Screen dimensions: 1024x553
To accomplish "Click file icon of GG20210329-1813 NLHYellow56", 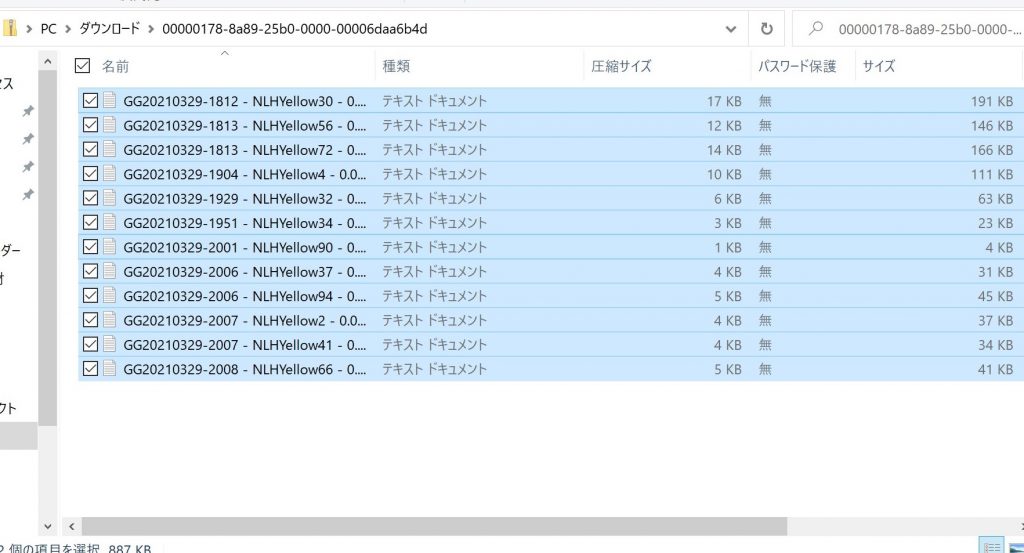I will pos(110,125).
